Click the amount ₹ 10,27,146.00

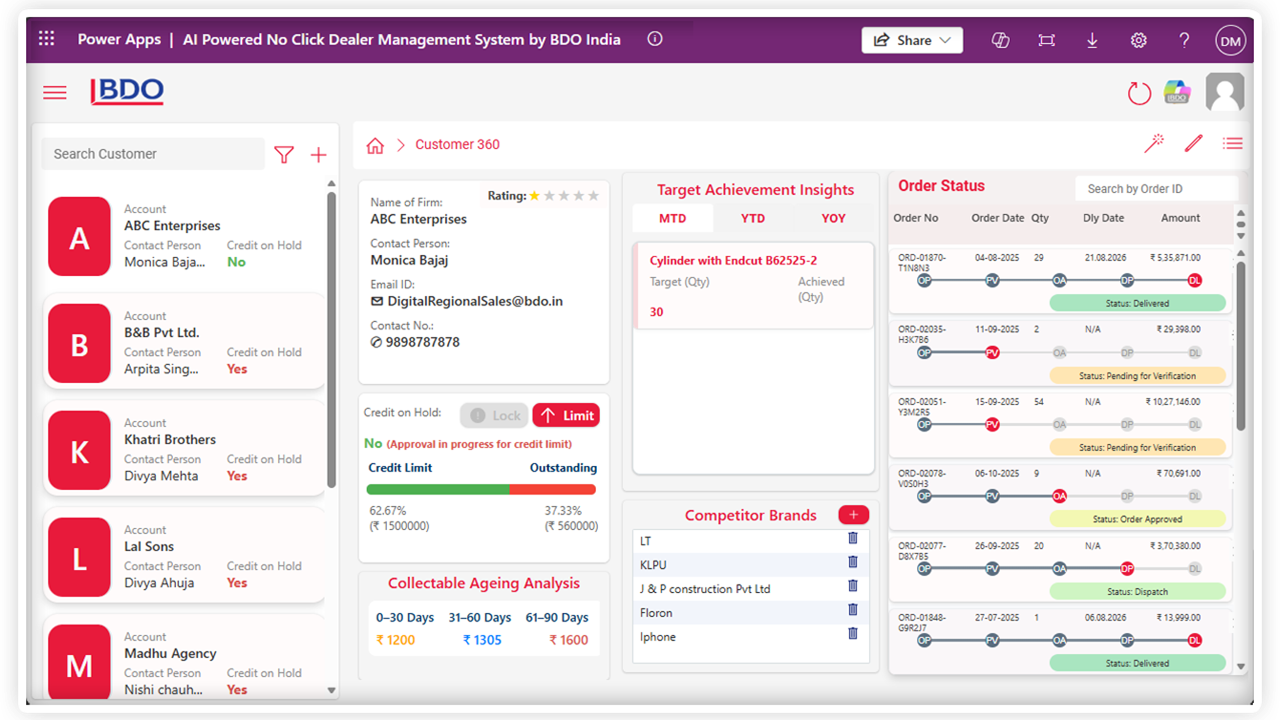tap(1175, 401)
